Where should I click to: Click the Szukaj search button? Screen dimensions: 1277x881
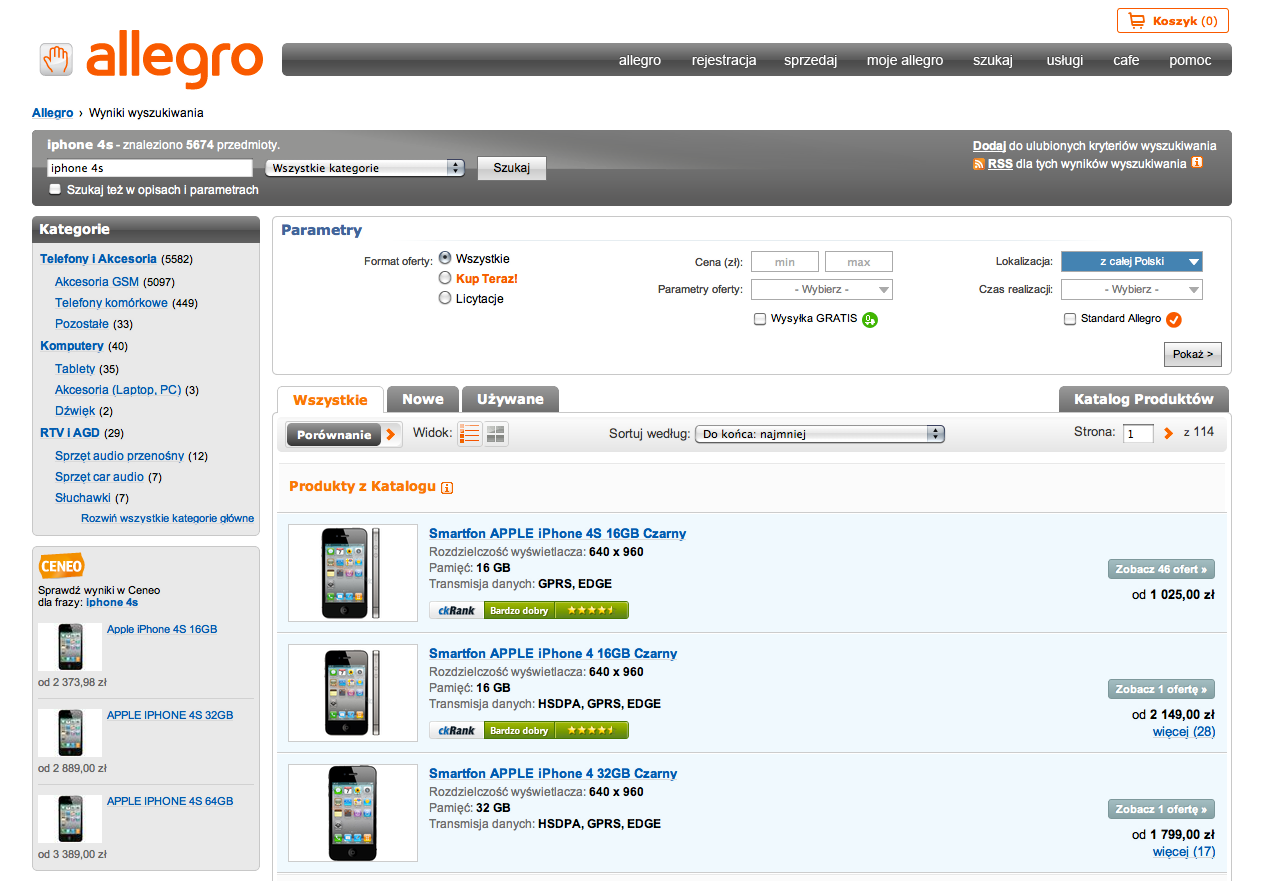tap(512, 168)
